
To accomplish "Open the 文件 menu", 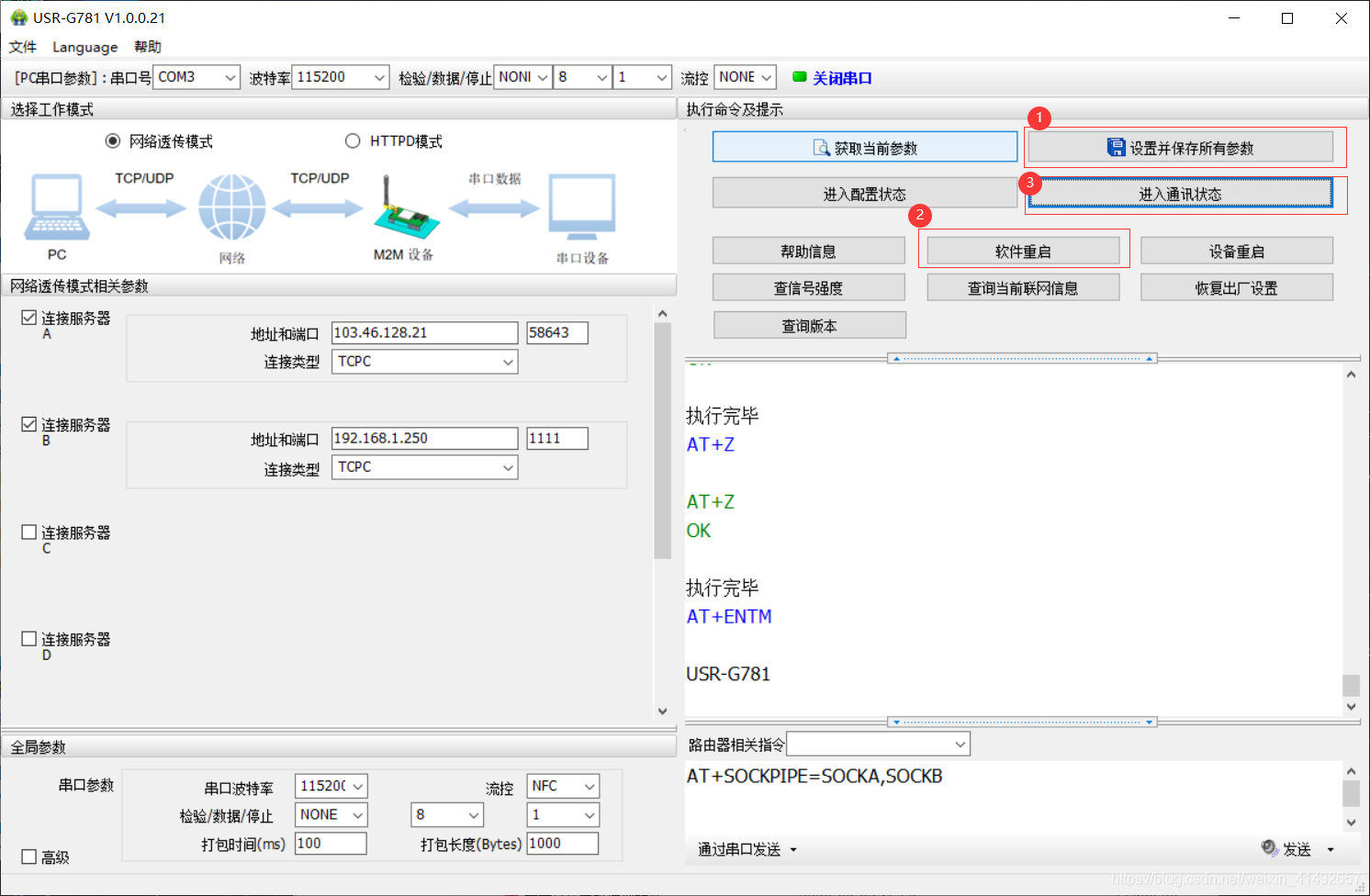I will tap(23, 47).
